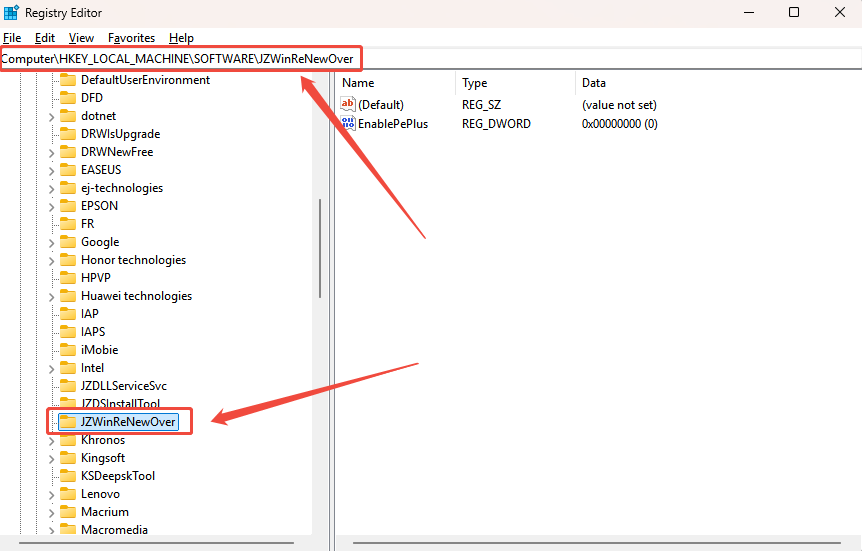Select the (Default) string value icon
Image resolution: width=862 pixels, height=551 pixels.
click(348, 104)
